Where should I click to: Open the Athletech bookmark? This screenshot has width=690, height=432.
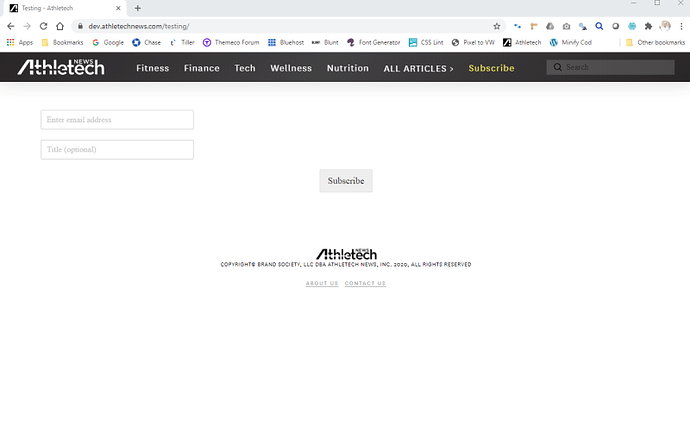click(x=522, y=43)
